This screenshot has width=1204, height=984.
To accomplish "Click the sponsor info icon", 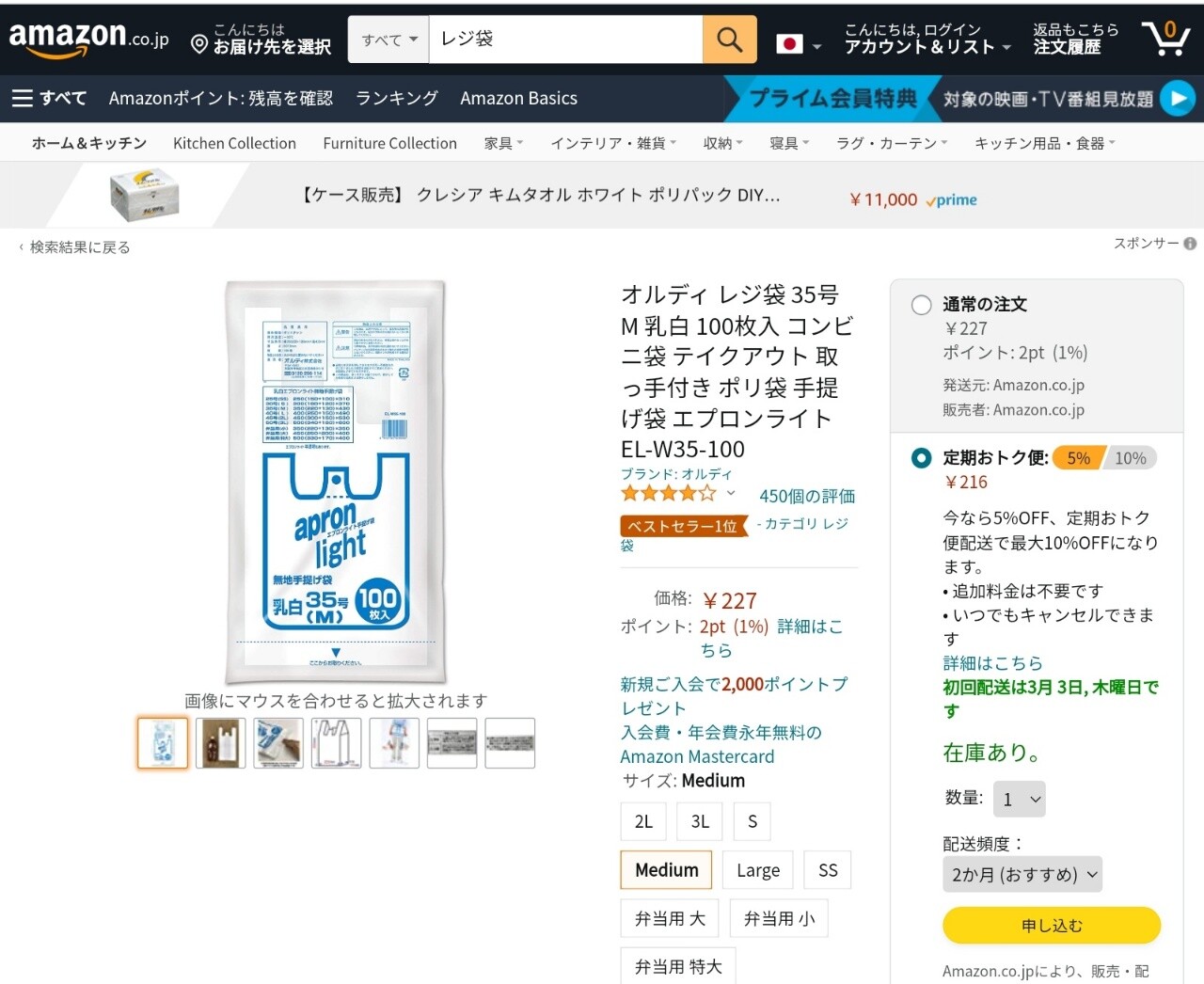I will [1190, 244].
